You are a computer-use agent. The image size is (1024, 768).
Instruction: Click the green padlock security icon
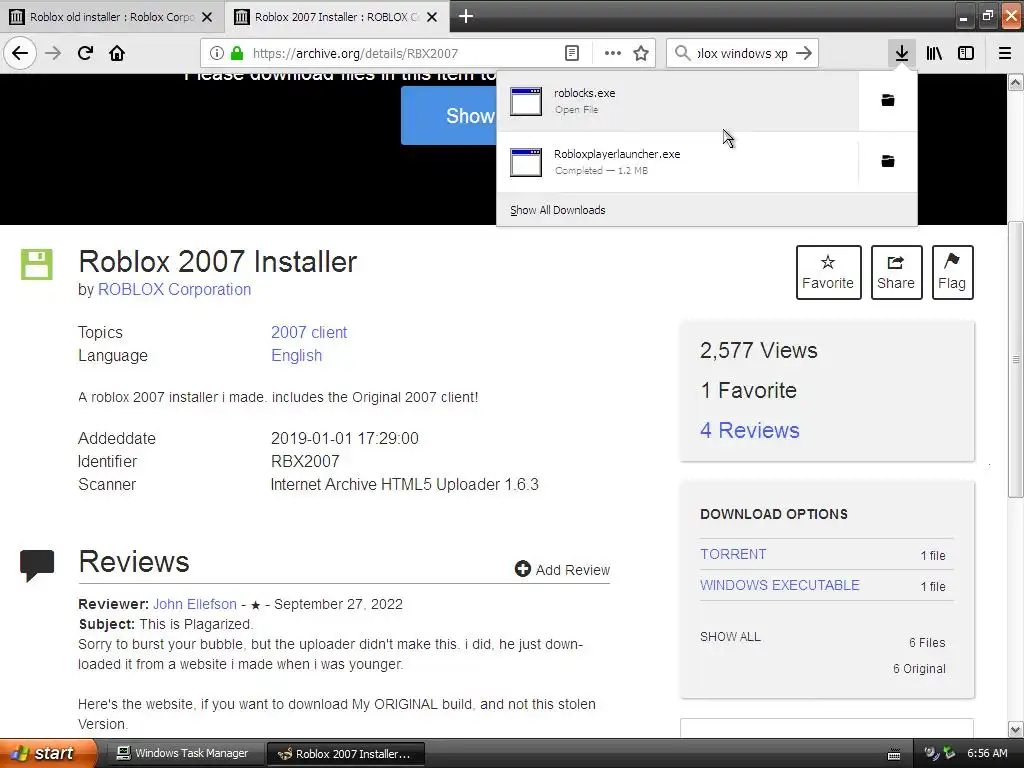point(237,53)
